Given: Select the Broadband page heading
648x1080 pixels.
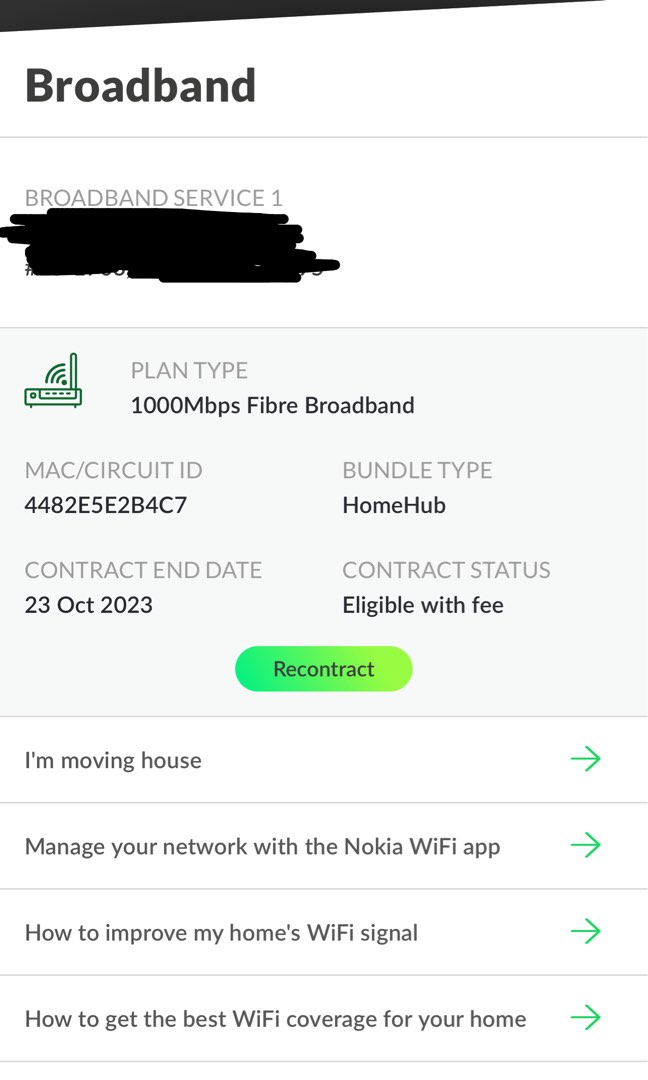Looking at the screenshot, I should 140,85.
